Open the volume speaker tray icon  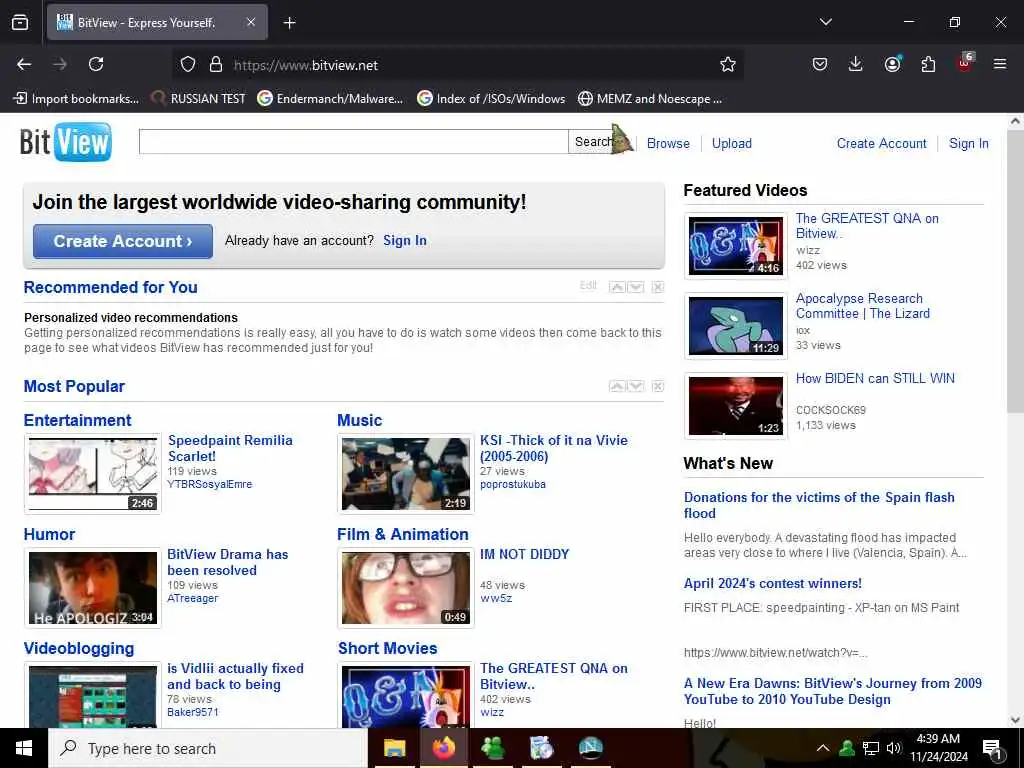tap(894, 748)
